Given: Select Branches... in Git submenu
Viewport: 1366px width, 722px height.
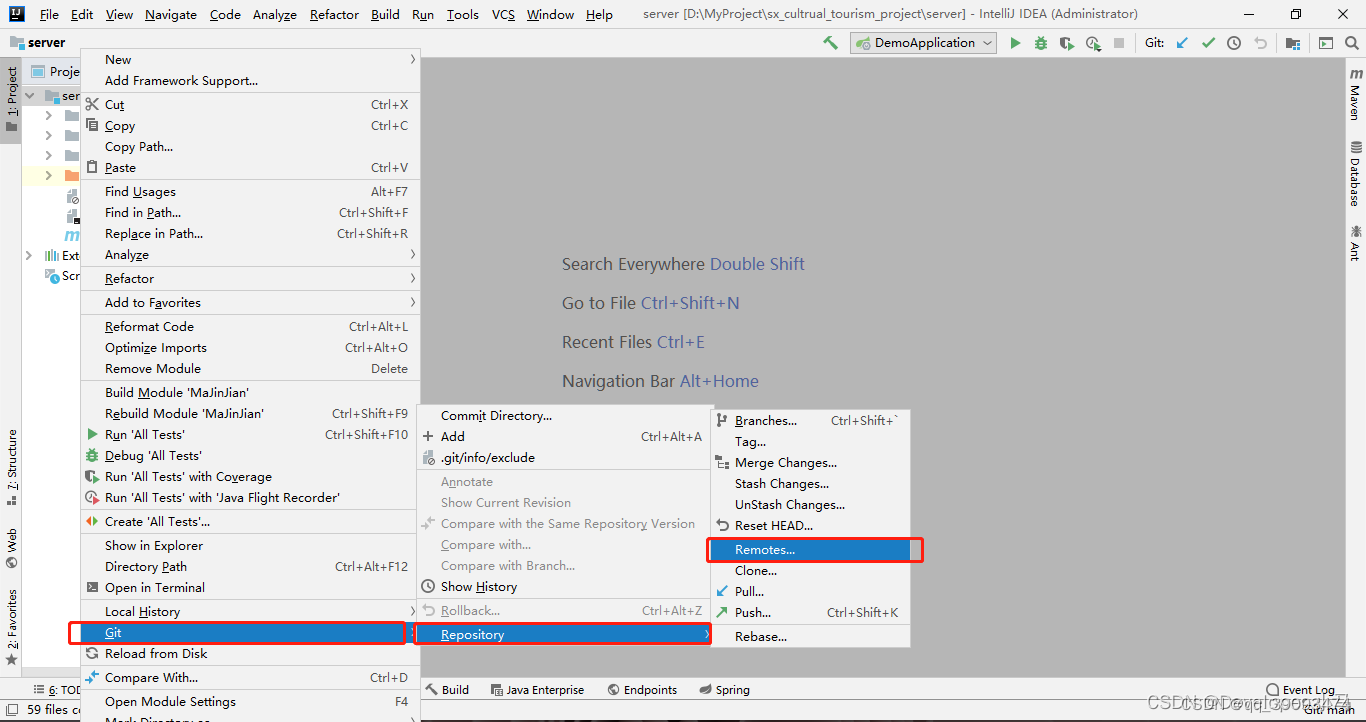Looking at the screenshot, I should (x=810, y=421).
